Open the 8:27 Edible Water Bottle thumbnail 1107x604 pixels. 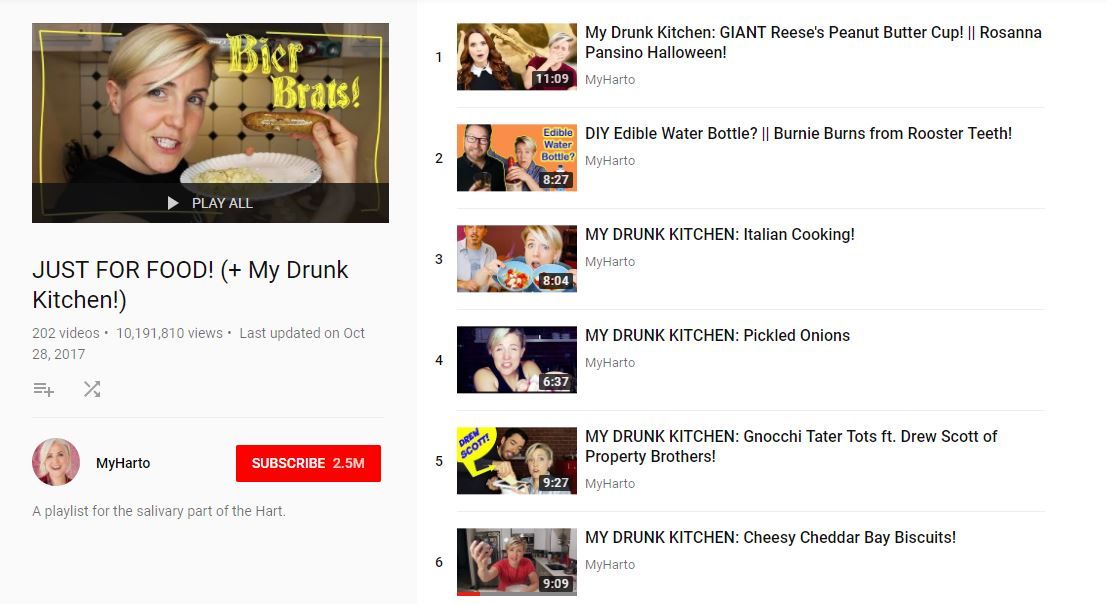517,157
